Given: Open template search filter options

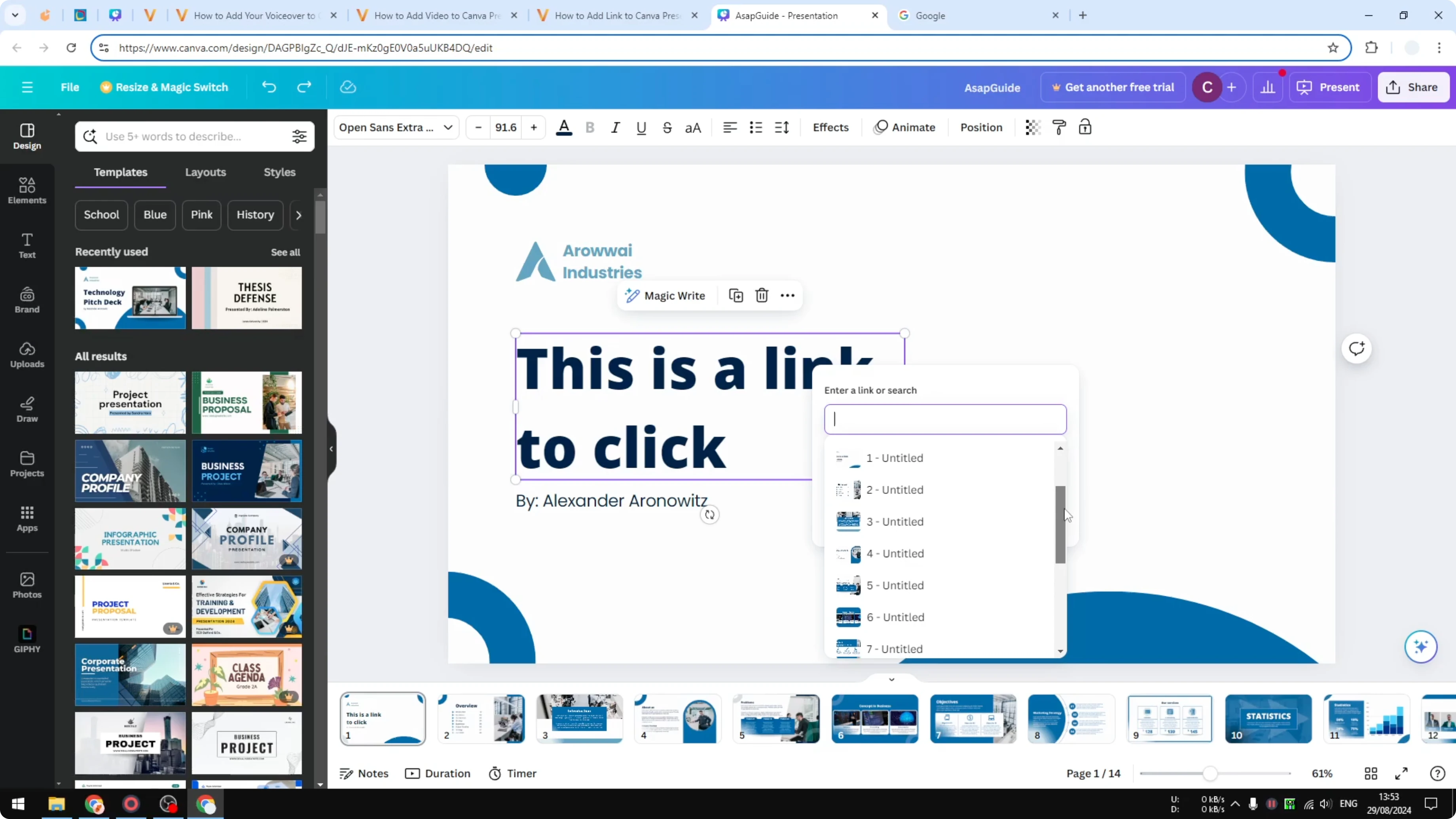Looking at the screenshot, I should [299, 136].
